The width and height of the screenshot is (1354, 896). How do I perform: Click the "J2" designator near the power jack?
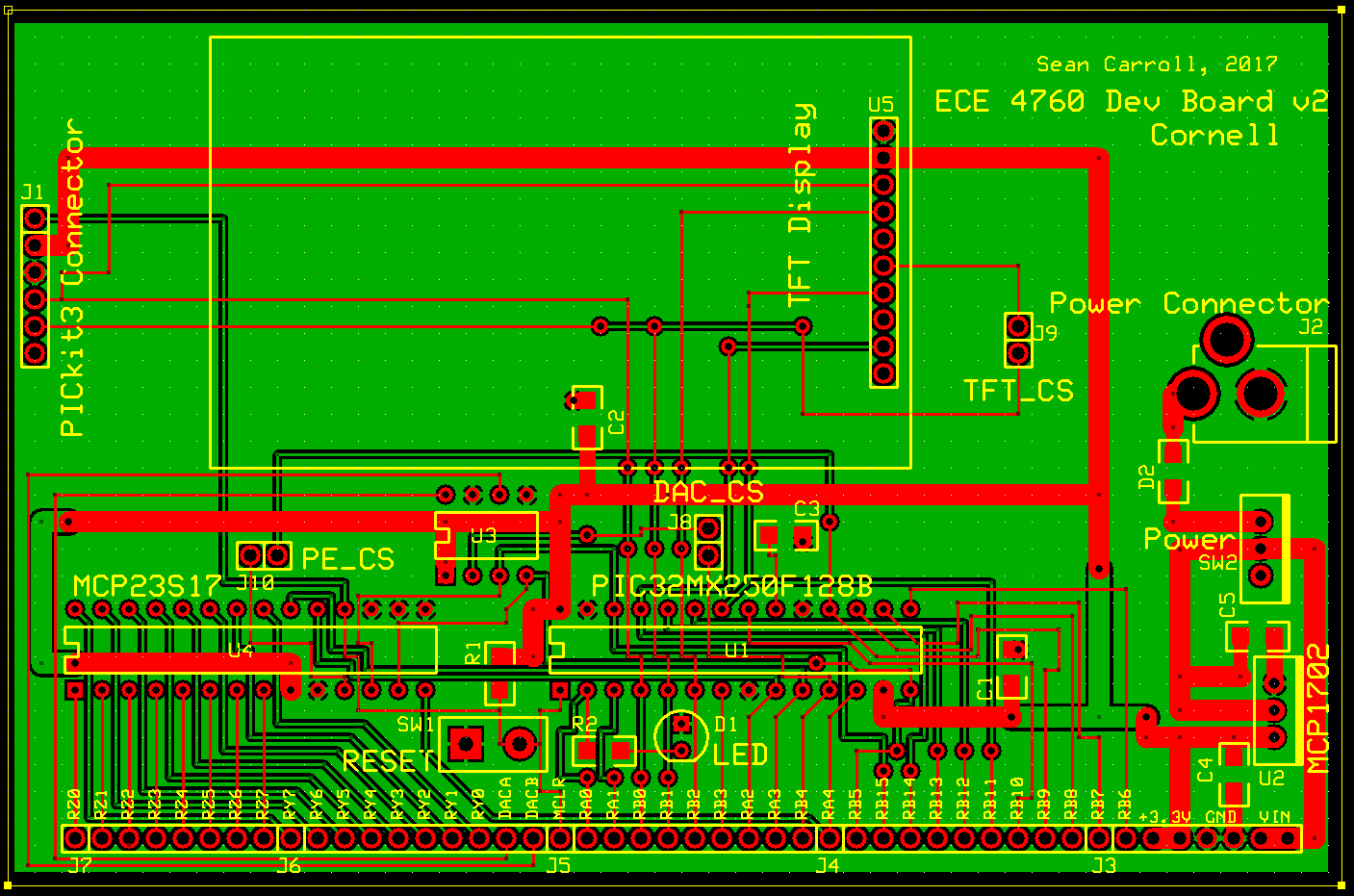pos(1311,326)
